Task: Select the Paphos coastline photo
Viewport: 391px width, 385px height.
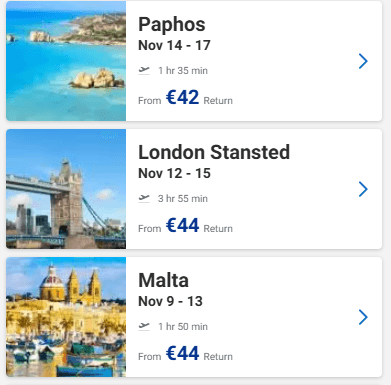Action: click(x=66, y=61)
